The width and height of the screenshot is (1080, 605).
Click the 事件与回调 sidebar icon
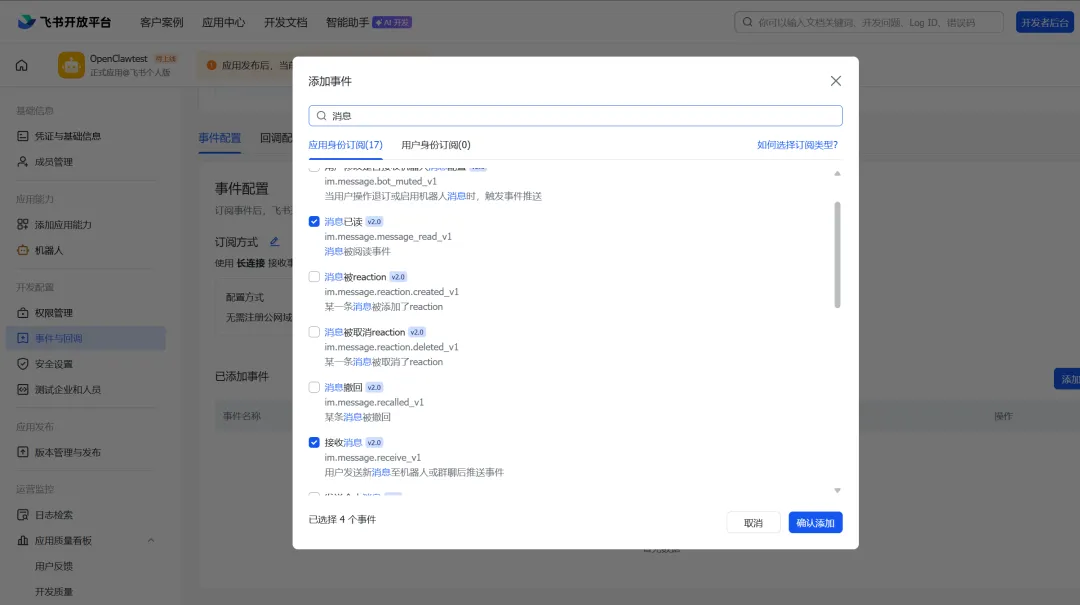click(x=23, y=338)
